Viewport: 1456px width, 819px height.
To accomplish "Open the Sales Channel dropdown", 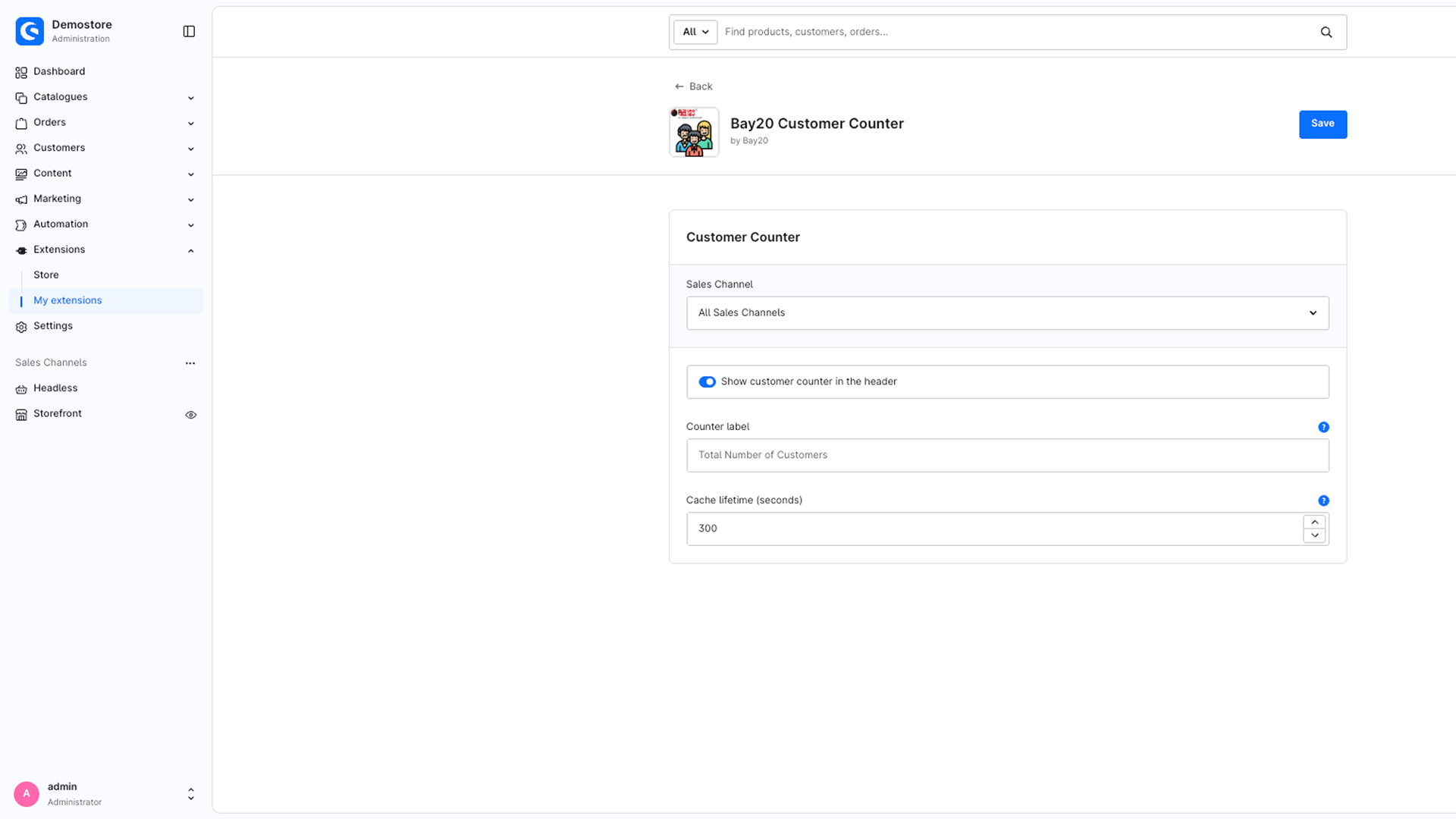I will point(1007,313).
